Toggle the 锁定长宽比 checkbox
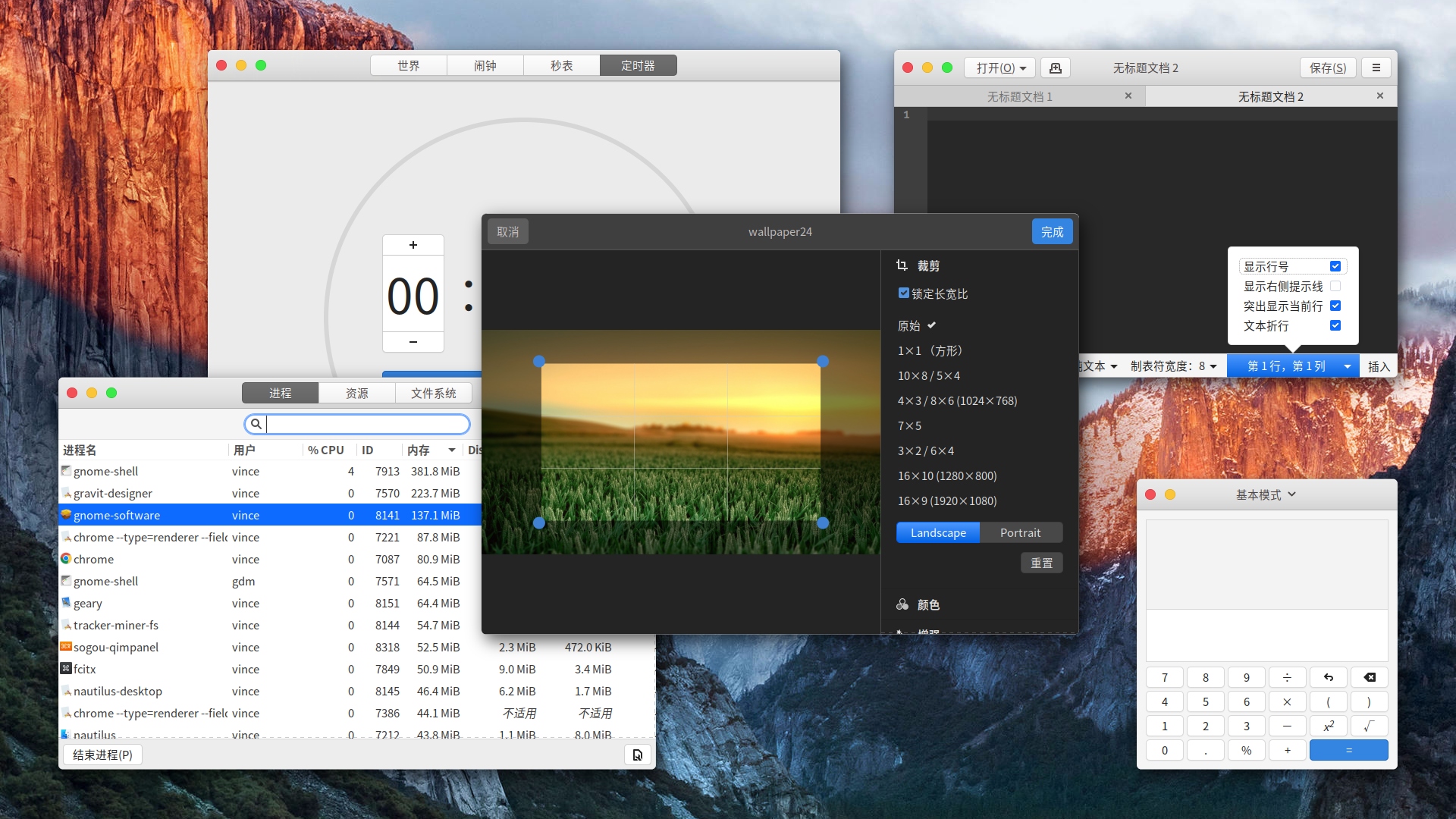The height and width of the screenshot is (819, 1456). [903, 293]
